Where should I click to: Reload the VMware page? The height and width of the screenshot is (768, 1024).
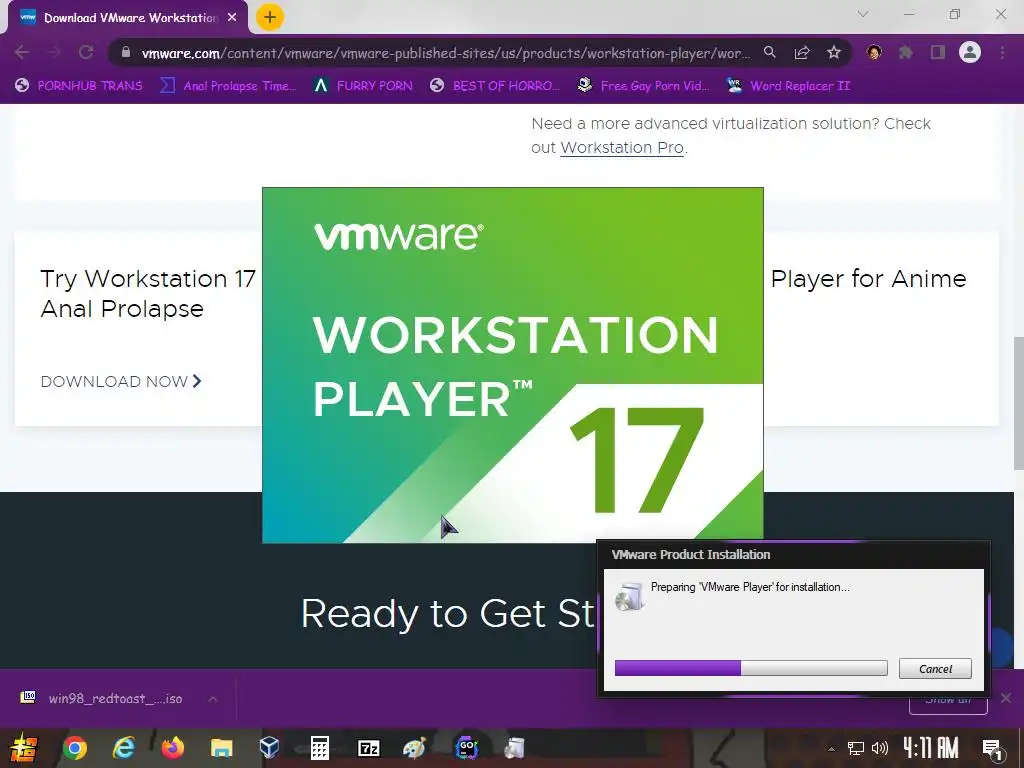click(86, 52)
